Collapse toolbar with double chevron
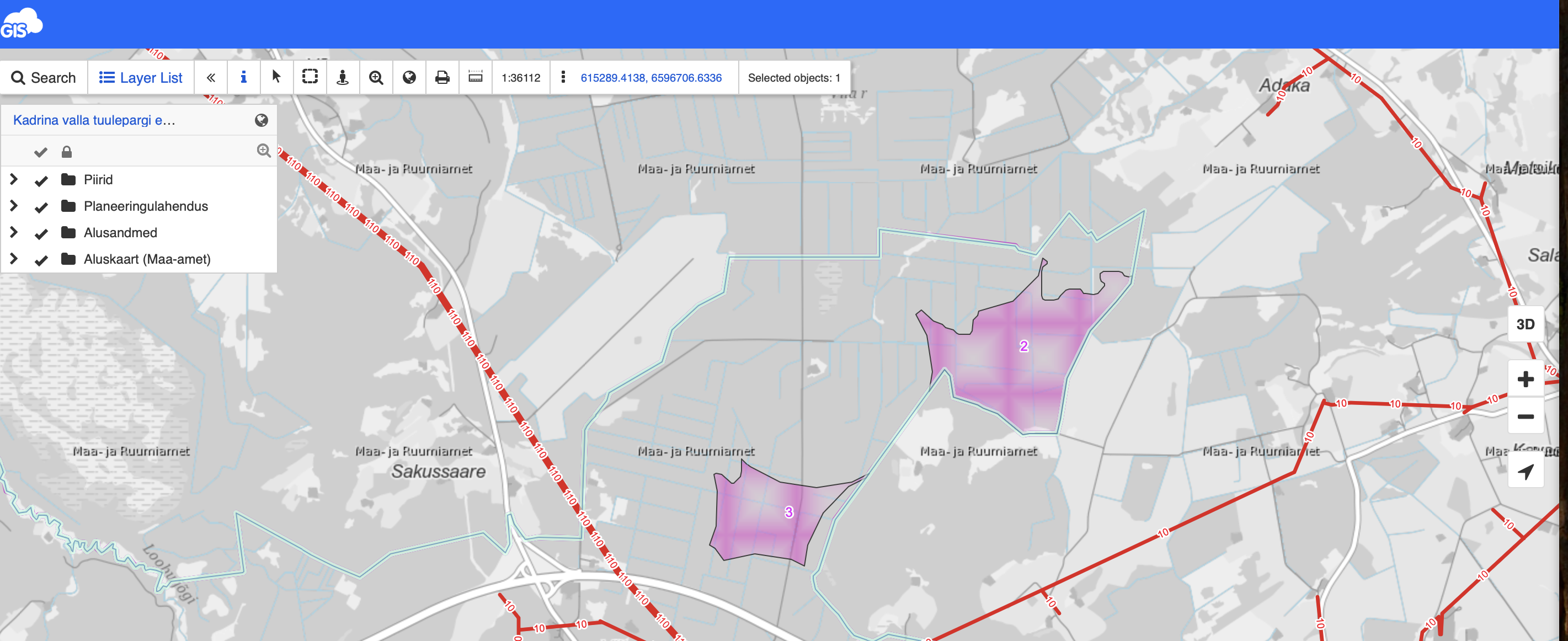 (x=211, y=77)
